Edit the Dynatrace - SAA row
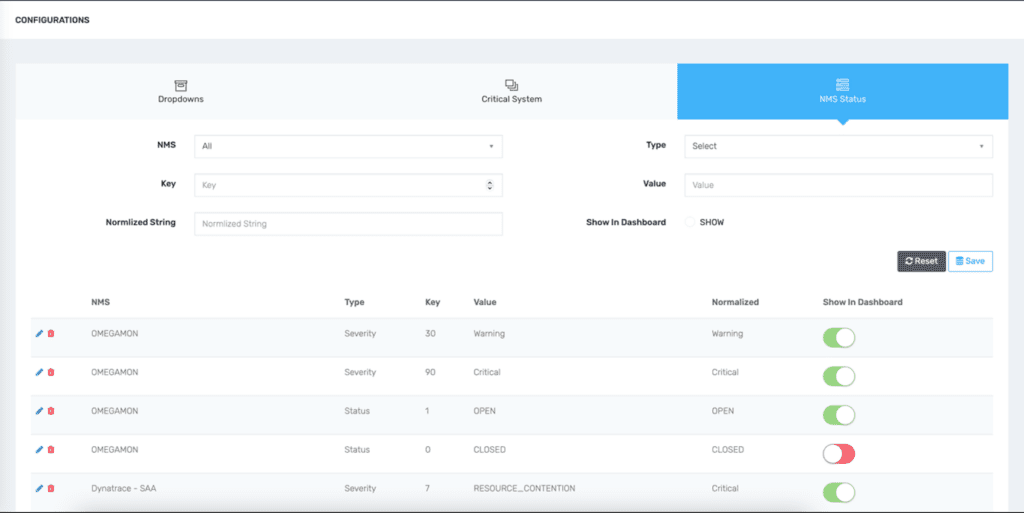The width and height of the screenshot is (1024, 513). (x=39, y=488)
